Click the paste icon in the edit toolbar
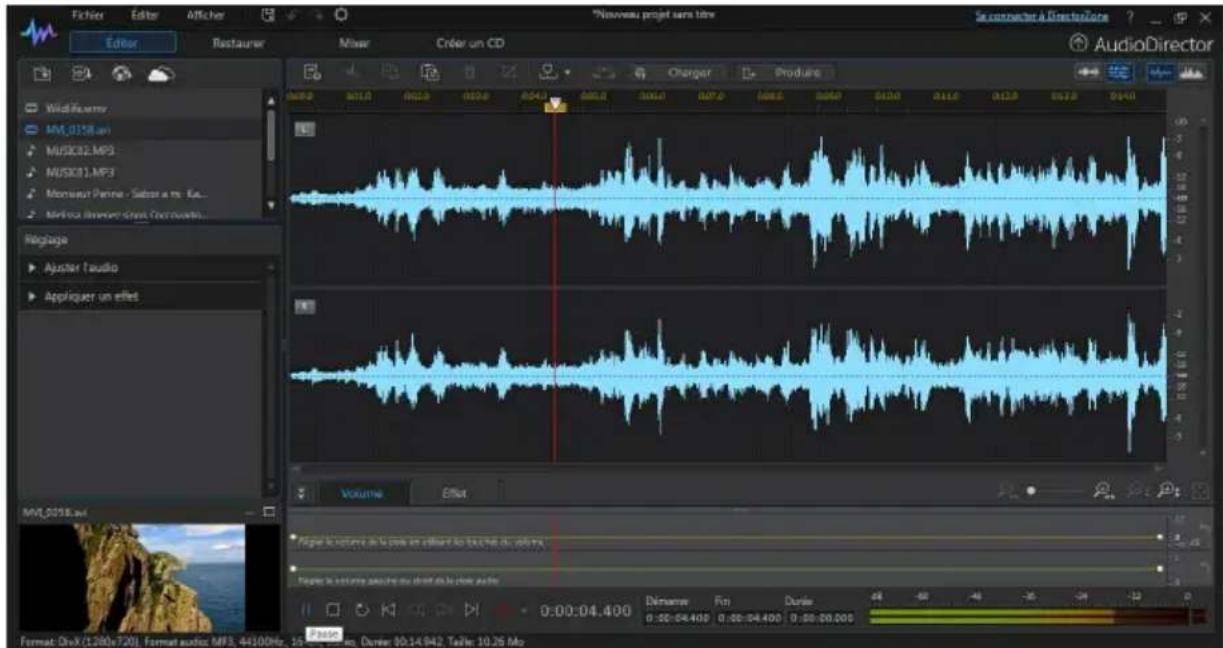1223x648 pixels. tap(430, 73)
